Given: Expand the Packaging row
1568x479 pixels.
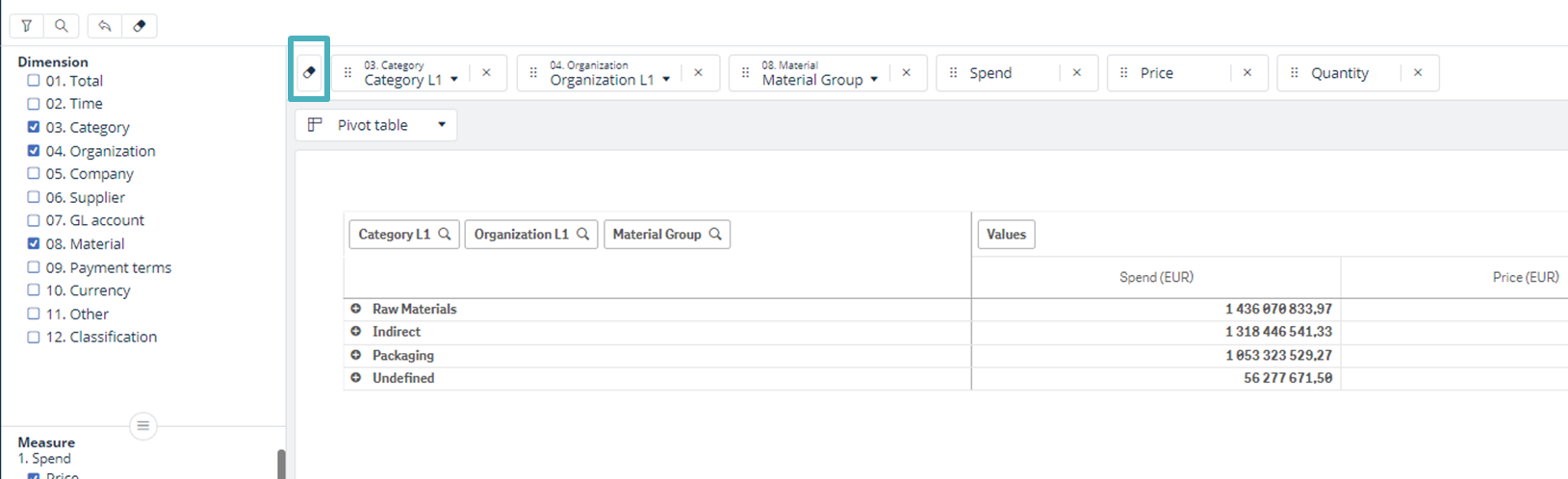Looking at the screenshot, I should pyautogui.click(x=356, y=355).
